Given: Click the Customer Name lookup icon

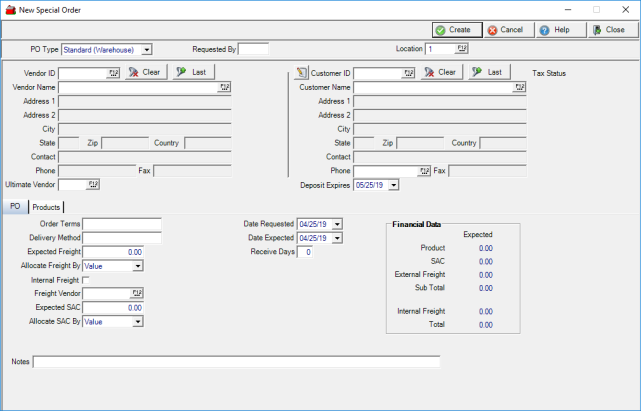Looking at the screenshot, I should (x=519, y=87).
